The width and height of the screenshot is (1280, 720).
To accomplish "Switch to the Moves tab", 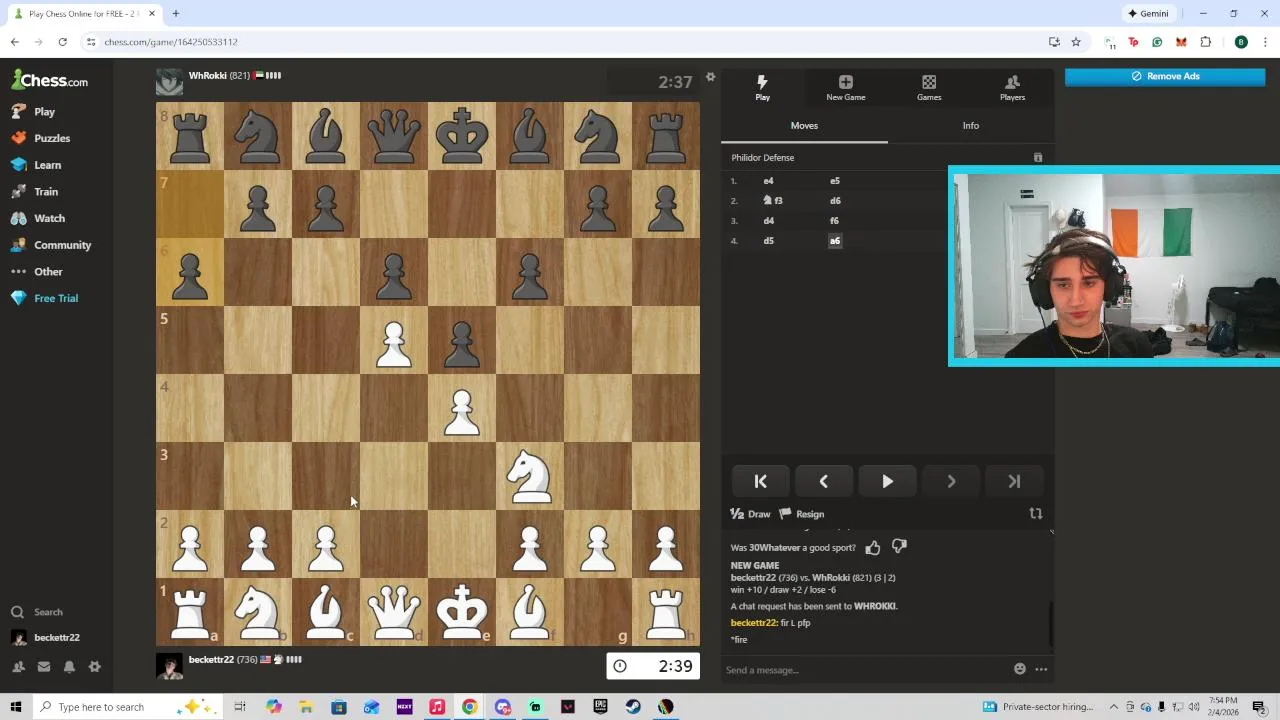I will pyautogui.click(x=804, y=126).
